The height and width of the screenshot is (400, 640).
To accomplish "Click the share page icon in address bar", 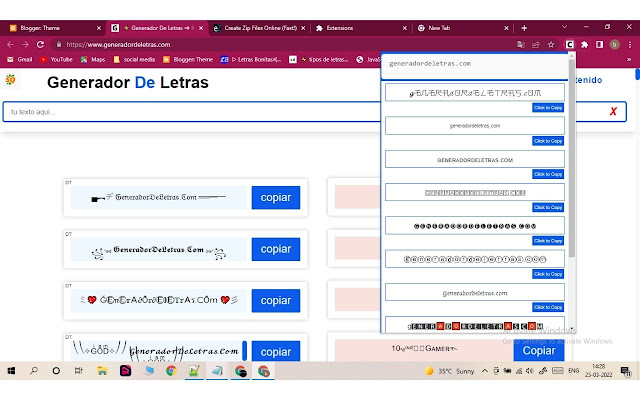I will (x=536, y=44).
